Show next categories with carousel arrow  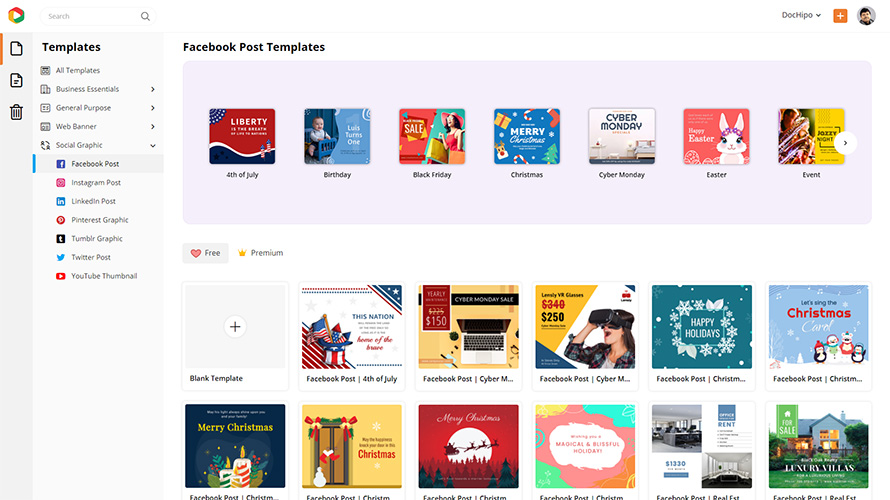(x=845, y=143)
